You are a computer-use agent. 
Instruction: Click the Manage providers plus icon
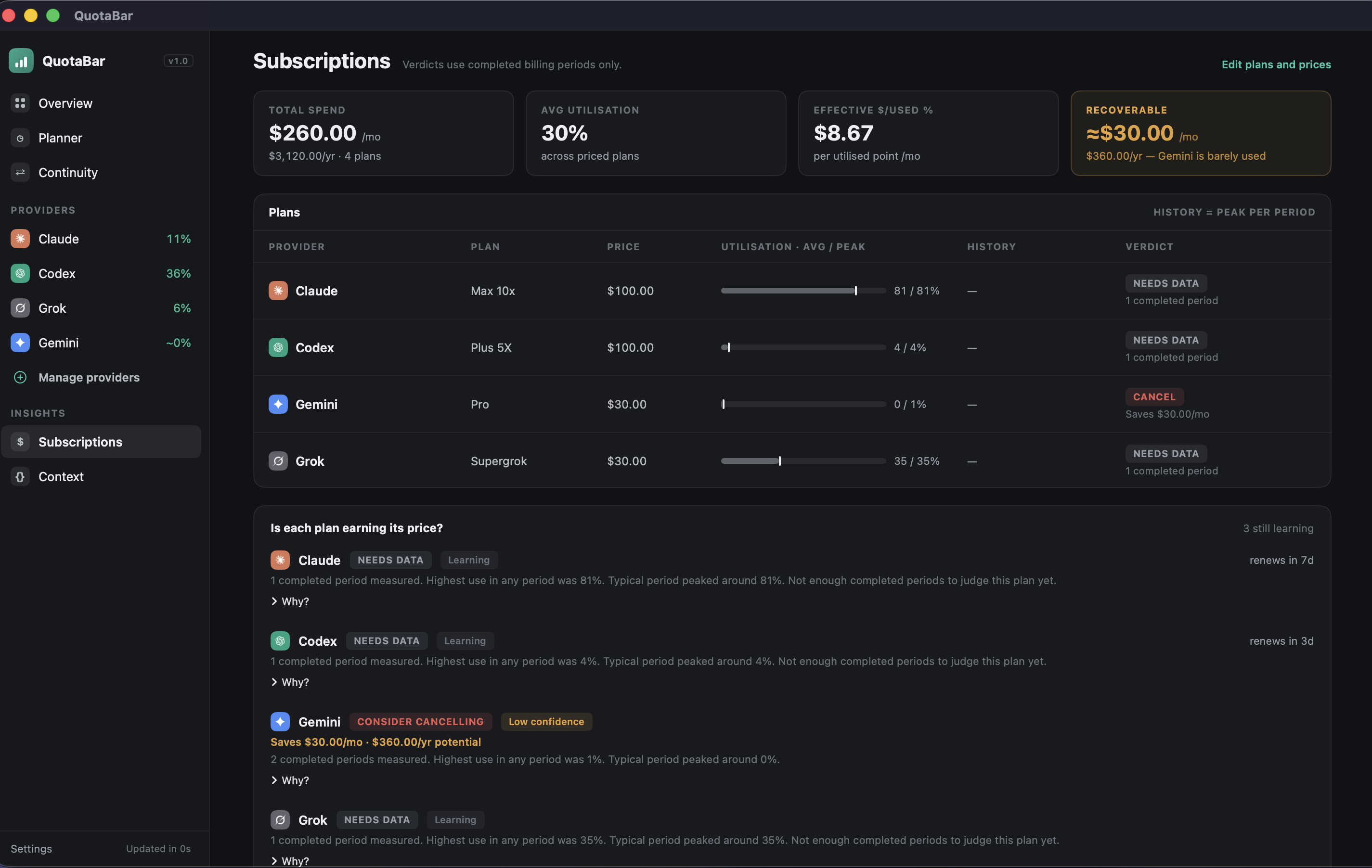[x=20, y=377]
